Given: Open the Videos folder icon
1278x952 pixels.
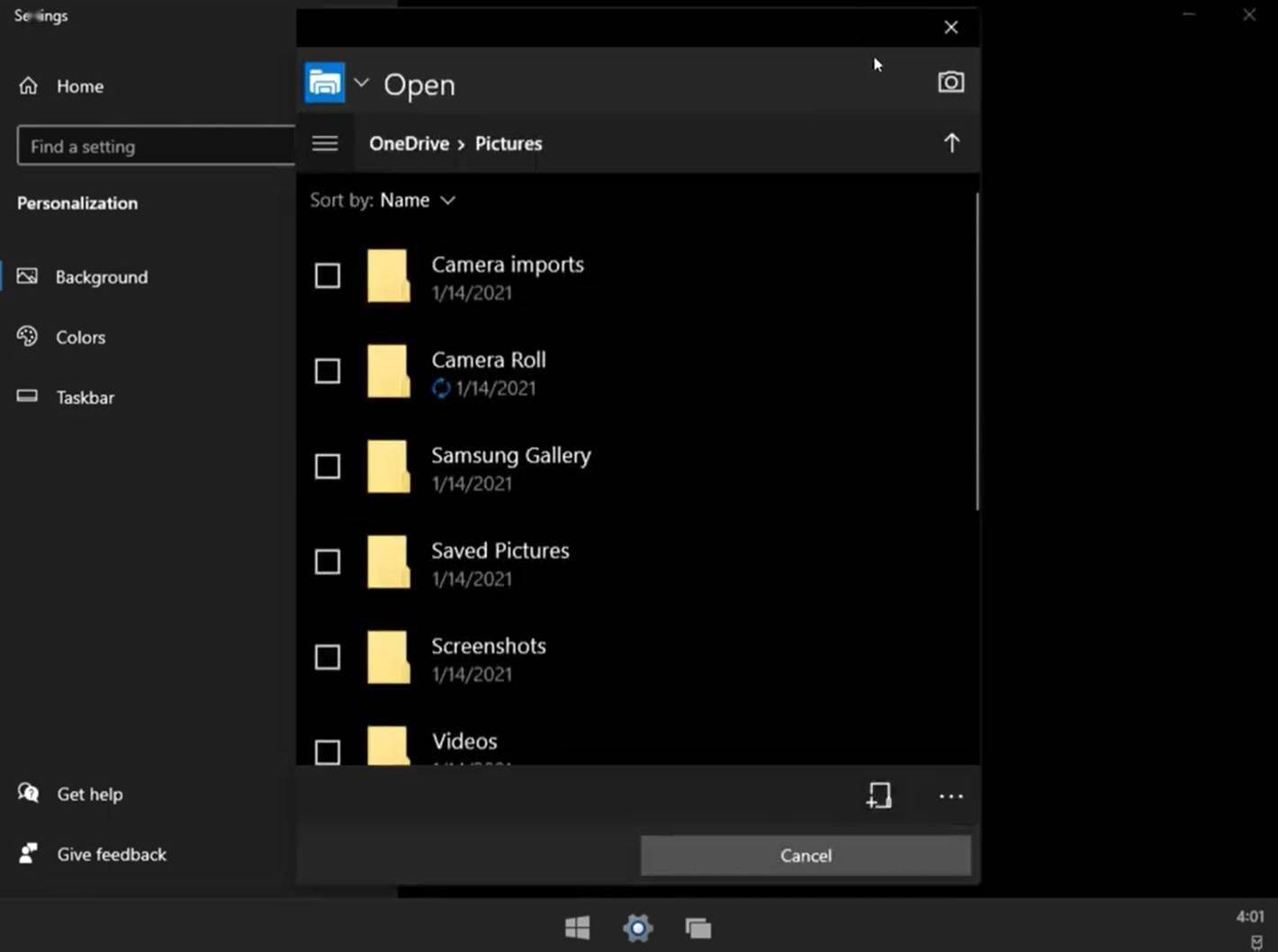Looking at the screenshot, I should coord(389,745).
